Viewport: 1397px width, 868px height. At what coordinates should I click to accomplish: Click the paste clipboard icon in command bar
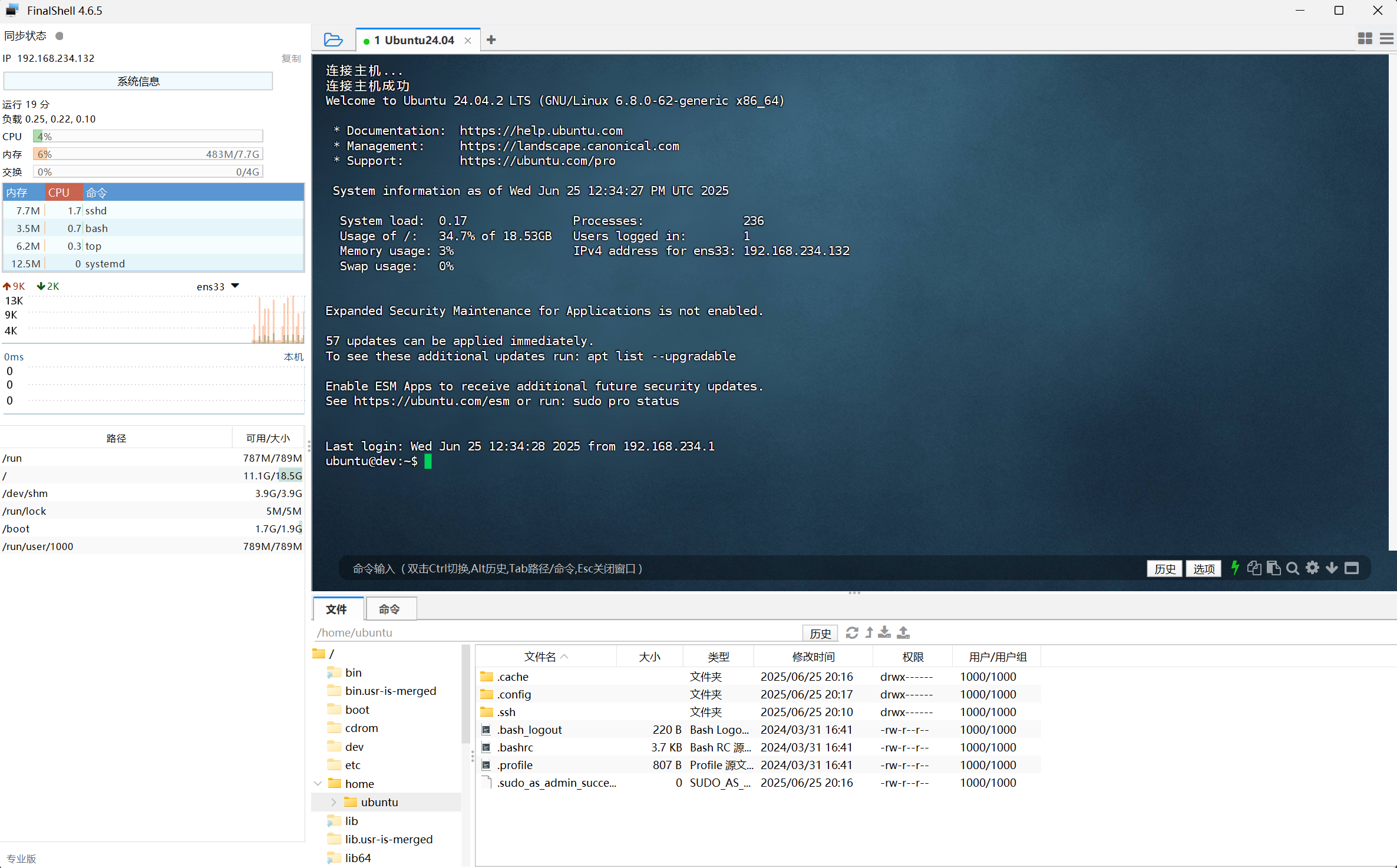click(1273, 568)
